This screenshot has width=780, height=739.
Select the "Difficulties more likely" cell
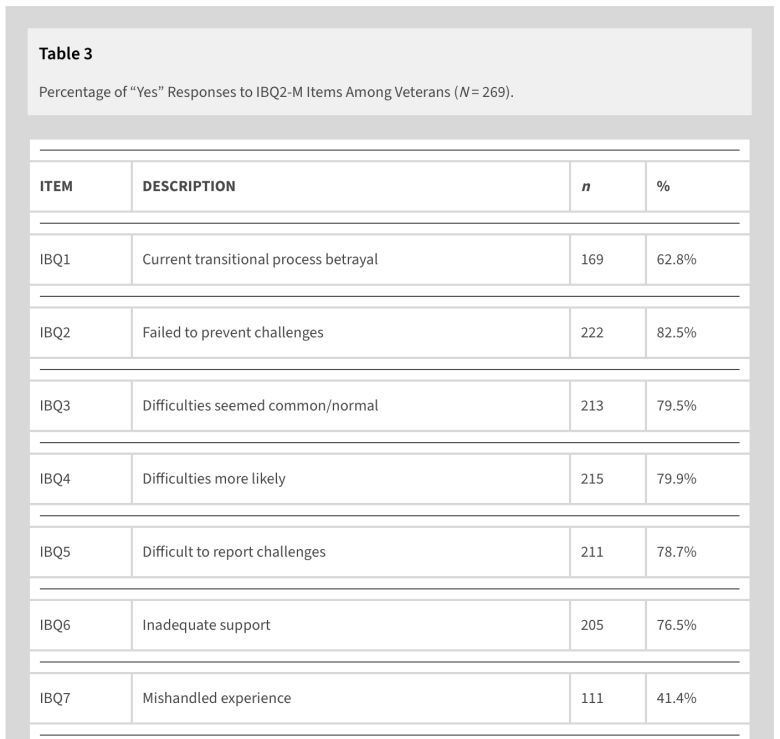pyautogui.click(x=214, y=479)
